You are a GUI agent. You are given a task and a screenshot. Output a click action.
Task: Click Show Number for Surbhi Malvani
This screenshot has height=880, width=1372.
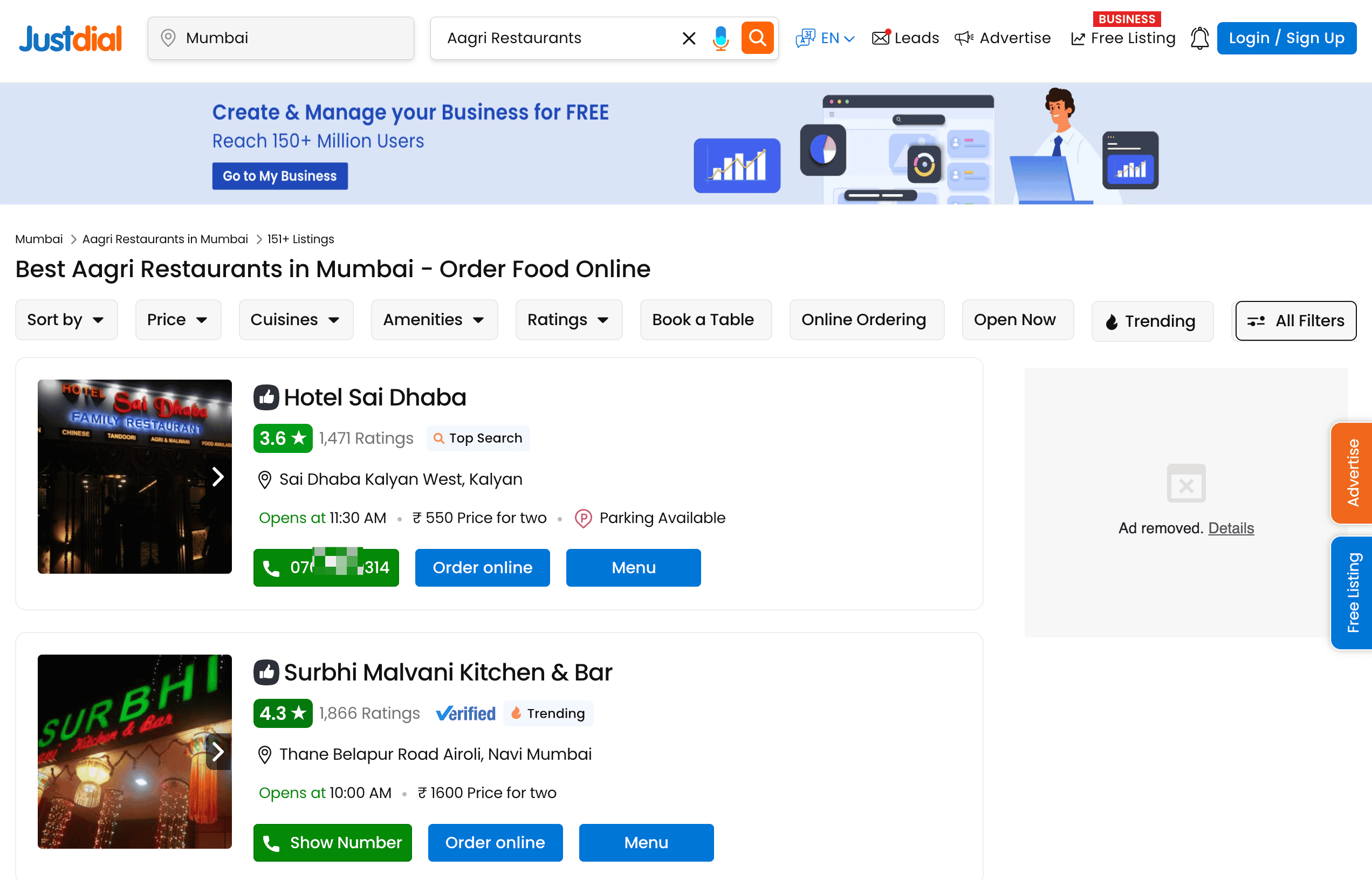(x=332, y=842)
